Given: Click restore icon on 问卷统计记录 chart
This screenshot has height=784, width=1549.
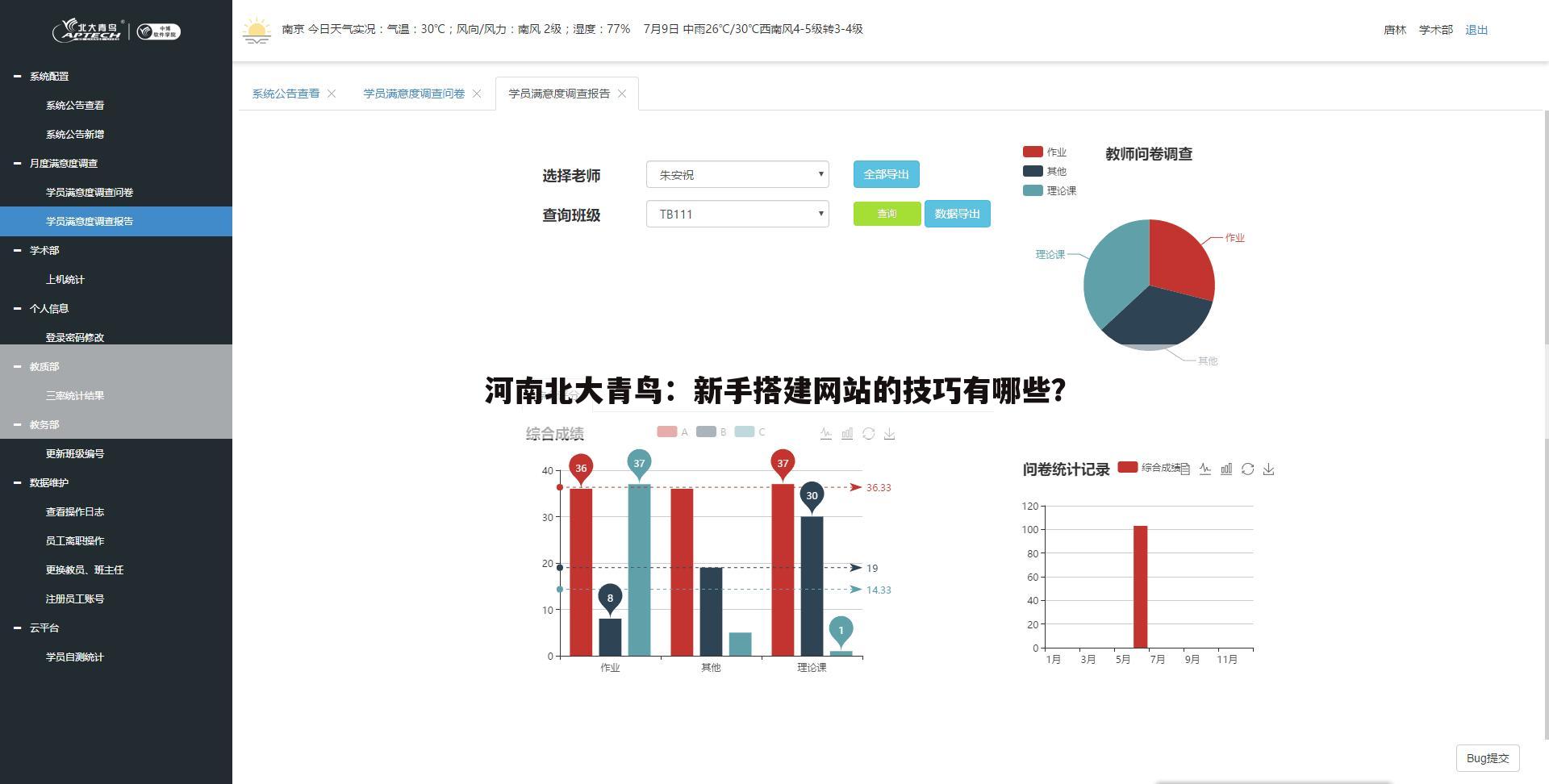Looking at the screenshot, I should 1247,469.
